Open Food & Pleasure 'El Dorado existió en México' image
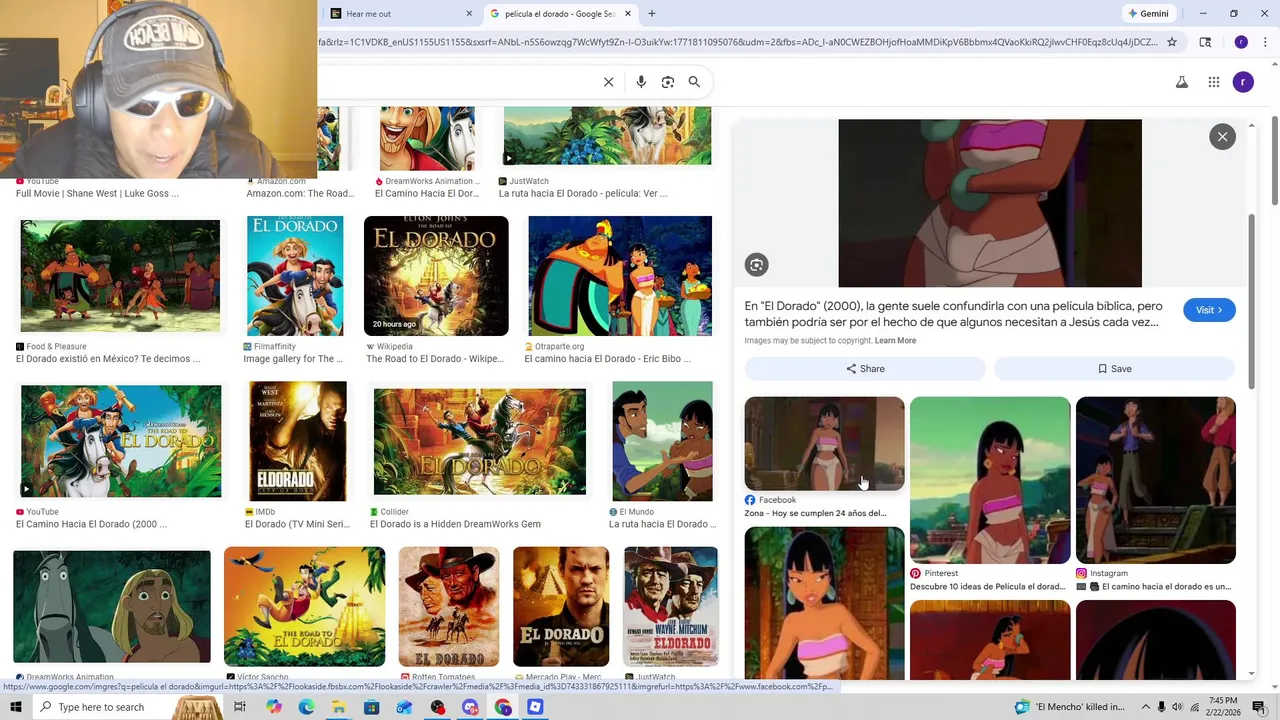This screenshot has width=1280, height=720. point(120,276)
